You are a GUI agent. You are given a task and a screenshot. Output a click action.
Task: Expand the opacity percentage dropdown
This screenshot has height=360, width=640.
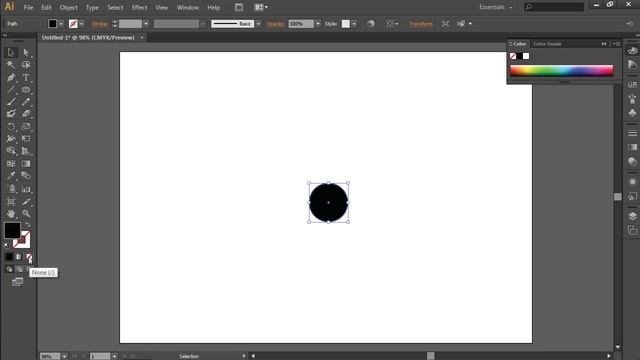coord(318,24)
